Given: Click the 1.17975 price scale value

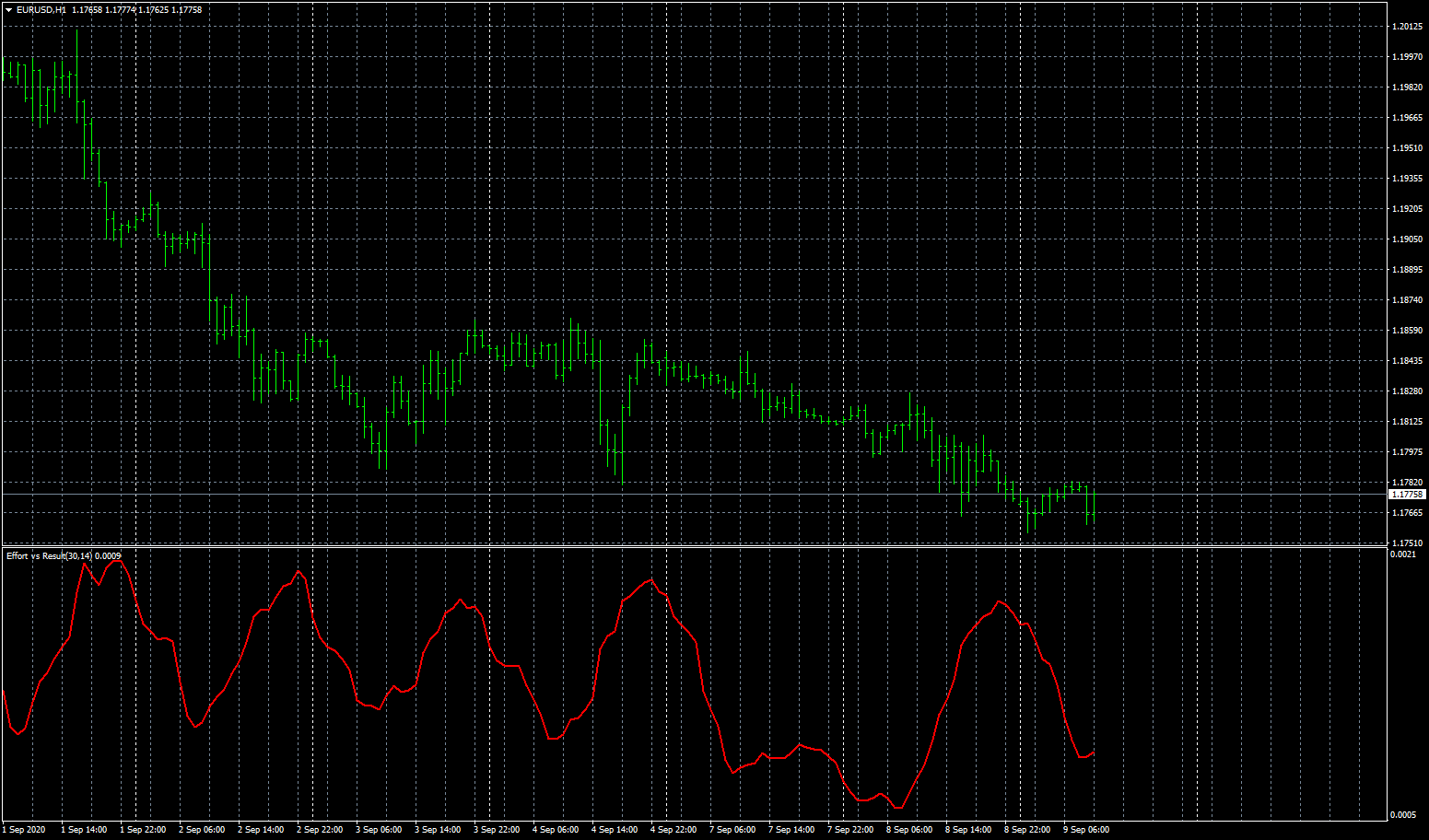Looking at the screenshot, I should click(x=1407, y=452).
